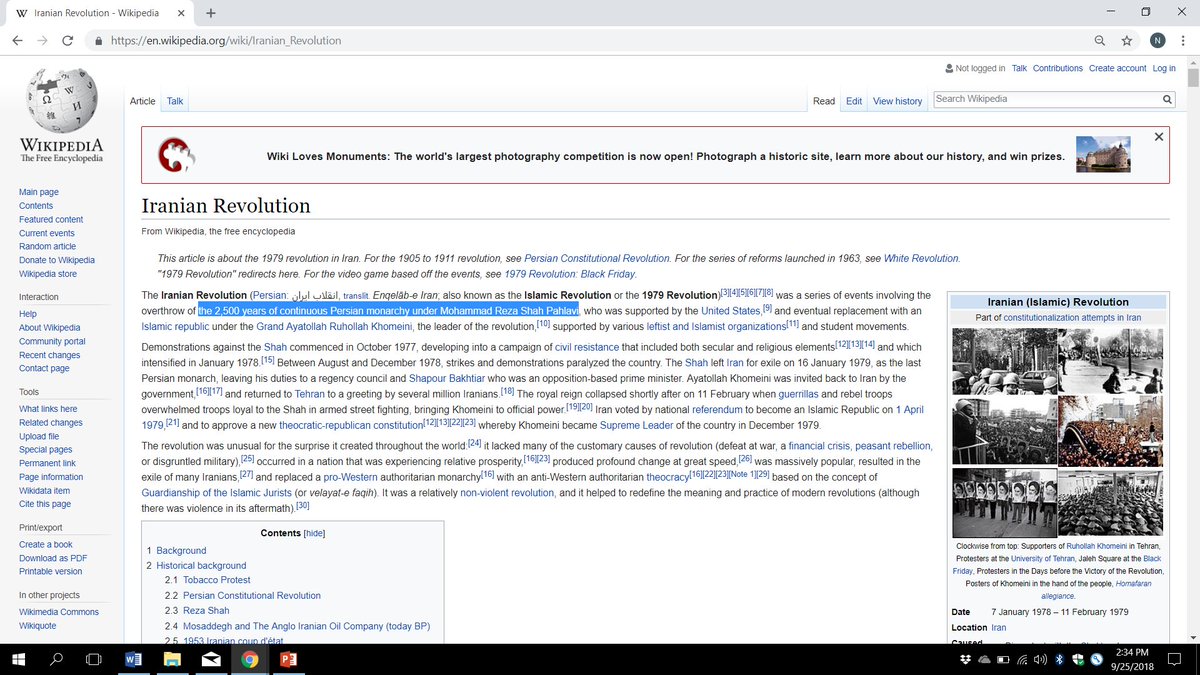Open the Windows Start menu
1200x675 pixels.
tap(18, 659)
